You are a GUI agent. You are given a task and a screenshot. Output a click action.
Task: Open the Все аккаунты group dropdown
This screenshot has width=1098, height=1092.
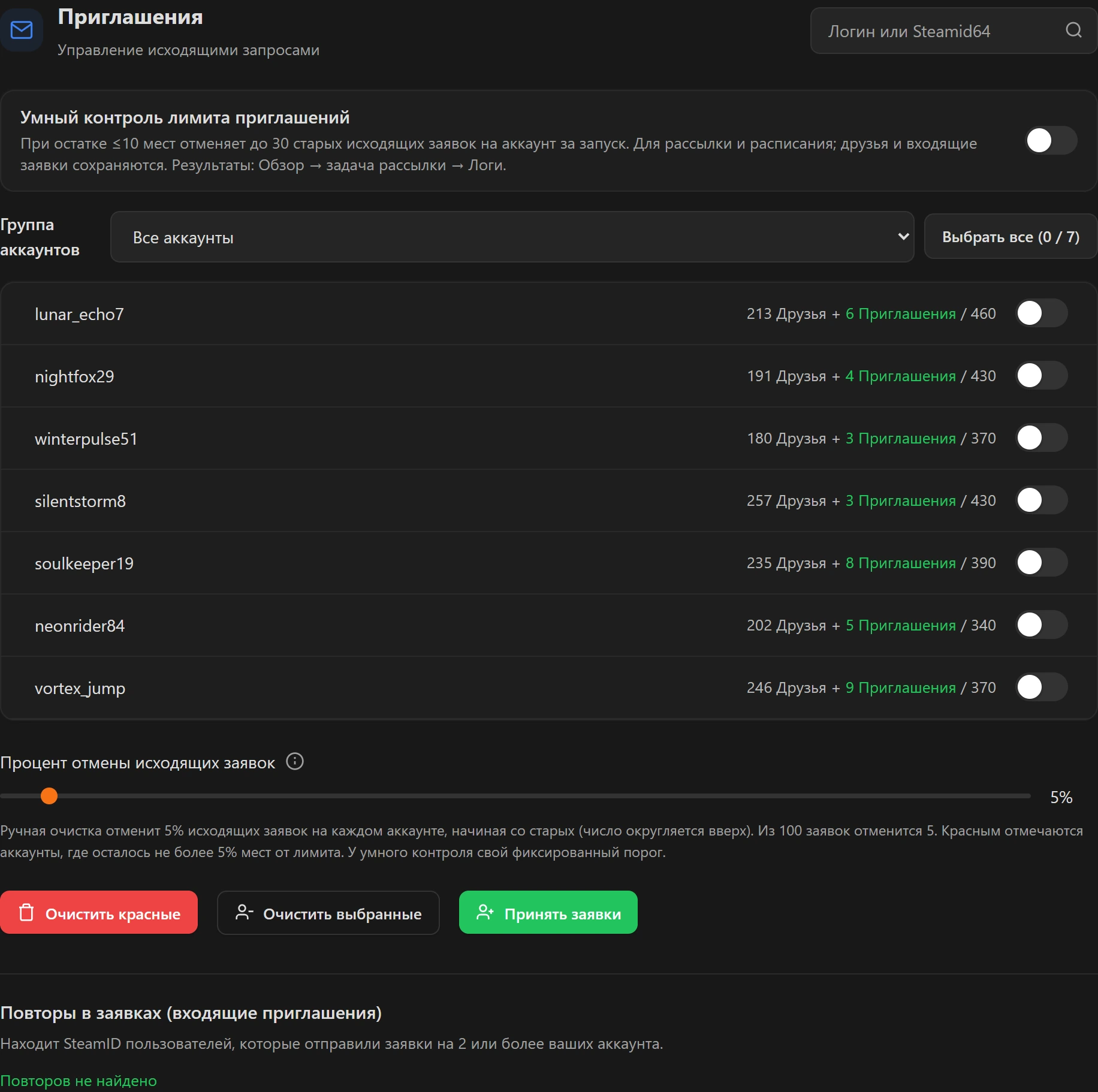tap(512, 237)
